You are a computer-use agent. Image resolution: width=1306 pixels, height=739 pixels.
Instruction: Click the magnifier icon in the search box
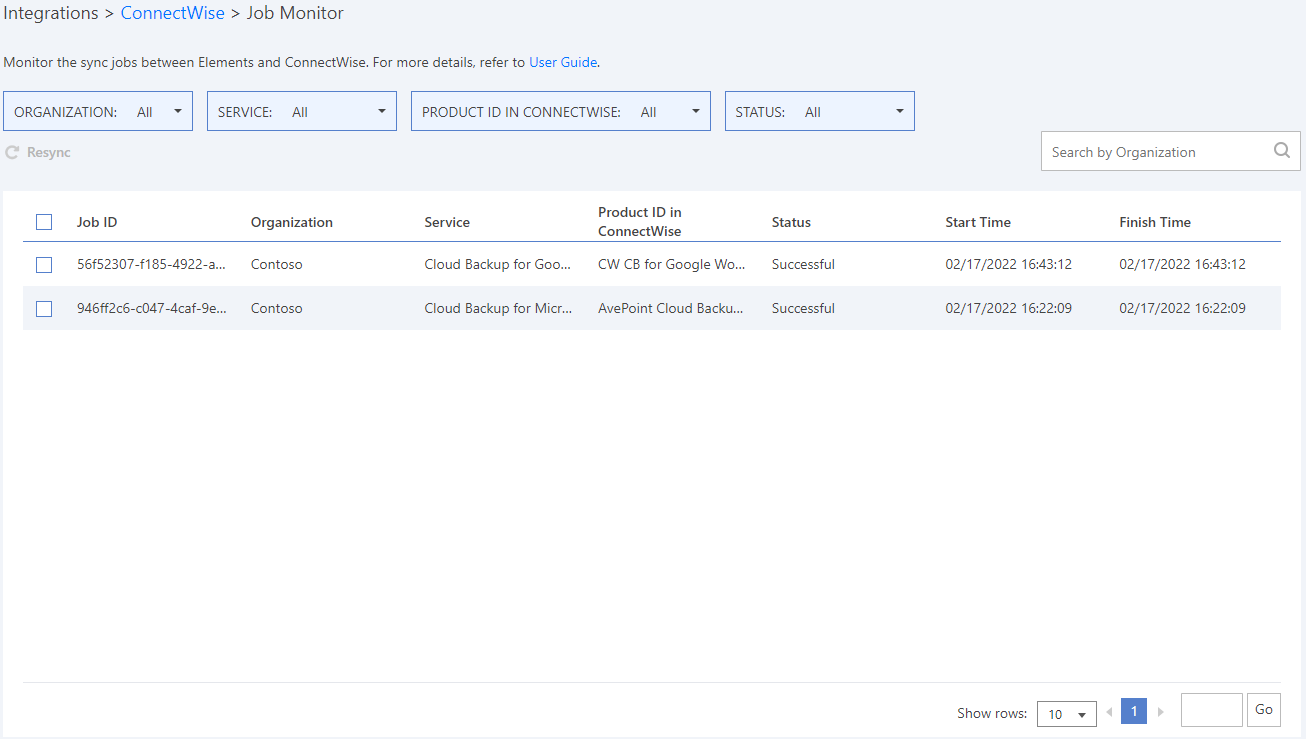(1281, 150)
